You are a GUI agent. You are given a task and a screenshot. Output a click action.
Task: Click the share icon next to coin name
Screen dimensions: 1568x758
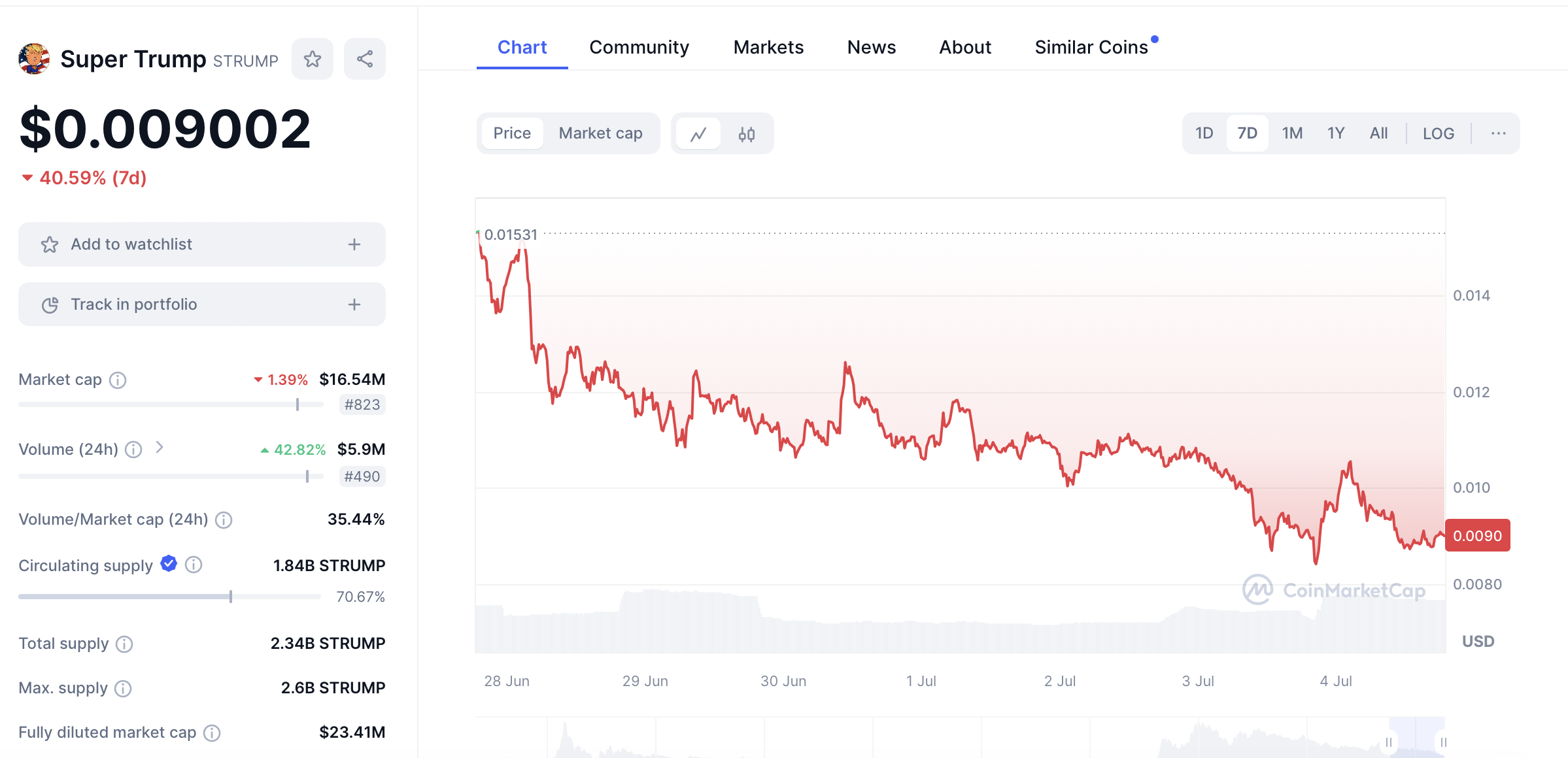[365, 59]
